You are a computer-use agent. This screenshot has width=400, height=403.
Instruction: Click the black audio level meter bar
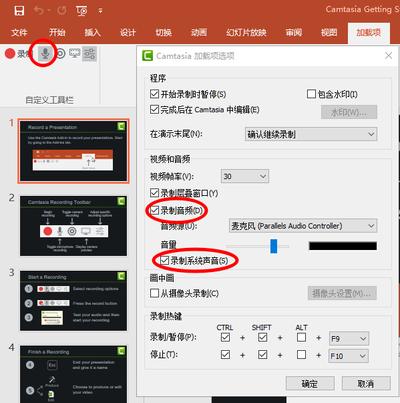[343, 246]
